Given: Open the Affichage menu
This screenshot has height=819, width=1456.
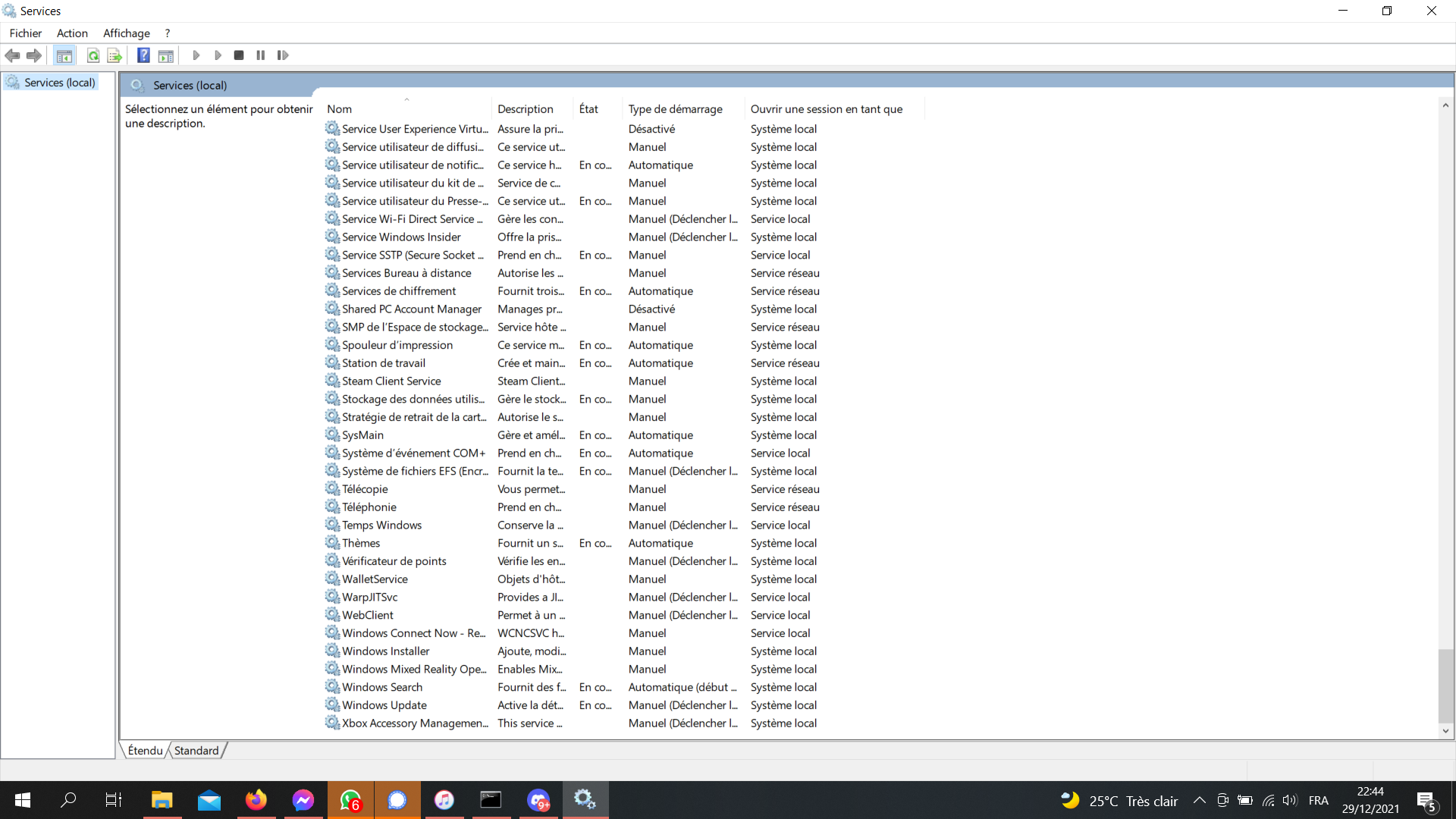Looking at the screenshot, I should click(126, 33).
